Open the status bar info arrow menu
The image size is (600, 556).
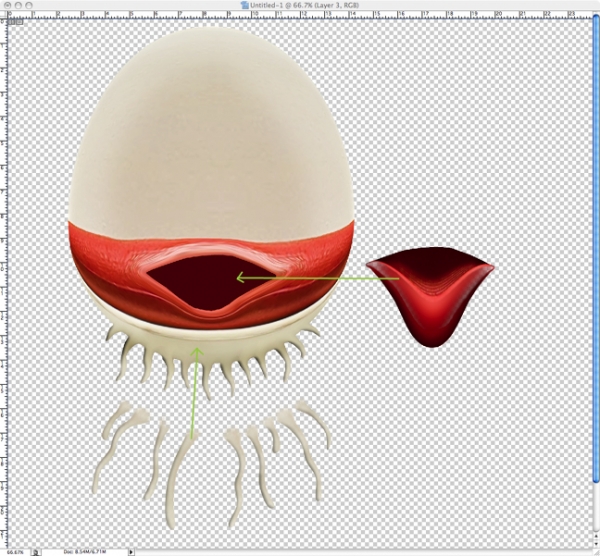pos(131,552)
